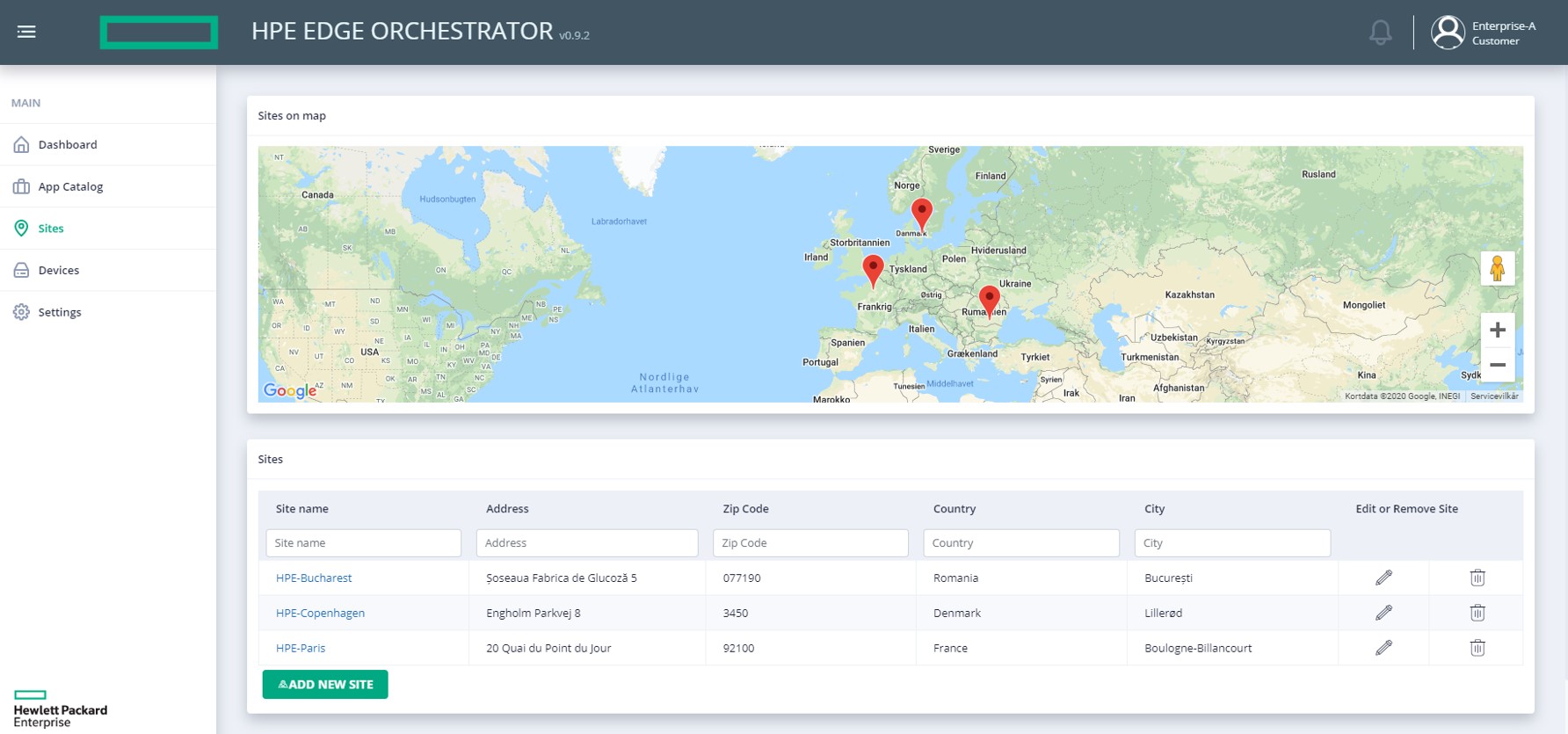The image size is (1568, 734).
Task: Sort by the Address column header
Action: tap(507, 509)
